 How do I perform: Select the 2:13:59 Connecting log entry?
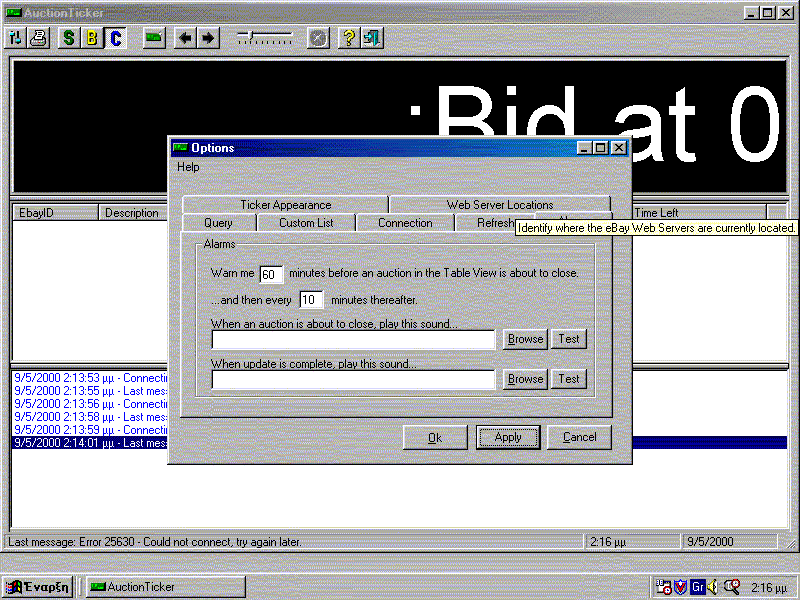(x=90, y=430)
